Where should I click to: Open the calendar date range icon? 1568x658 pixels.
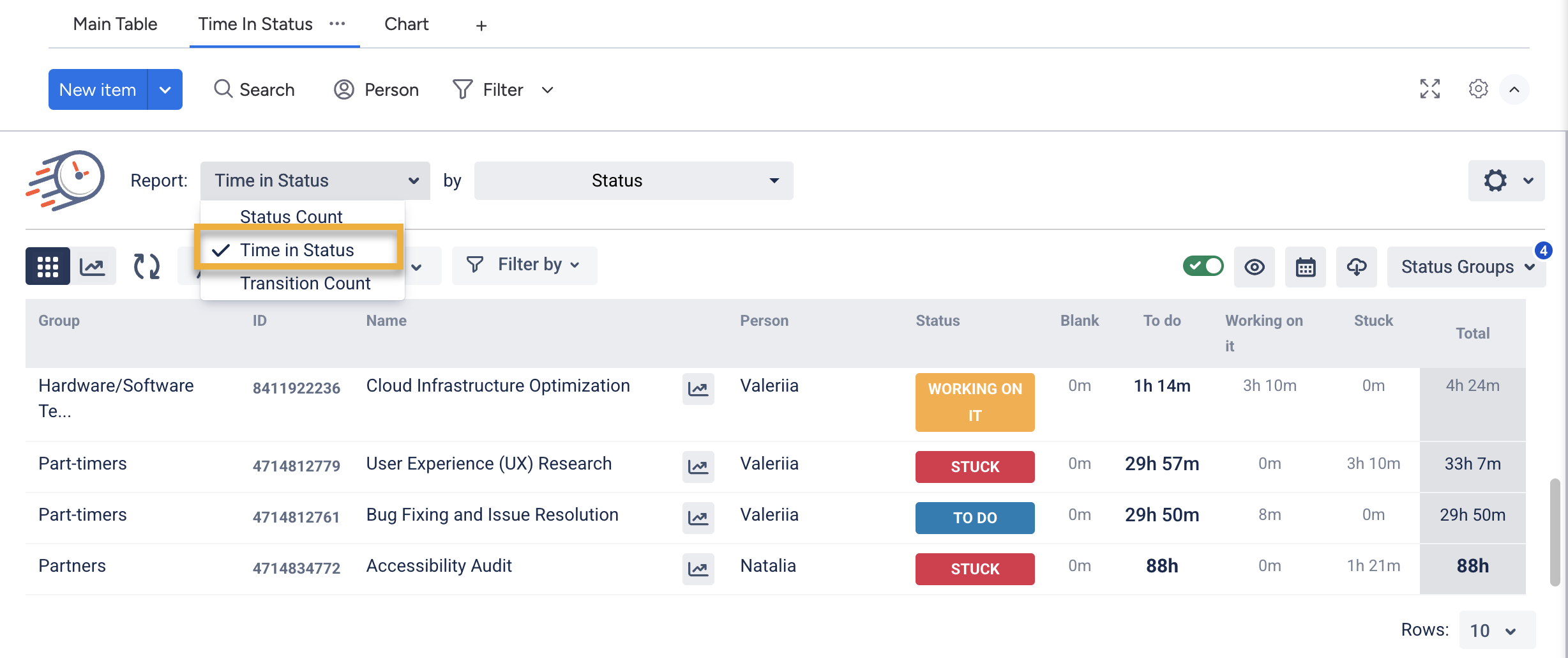pos(1305,267)
